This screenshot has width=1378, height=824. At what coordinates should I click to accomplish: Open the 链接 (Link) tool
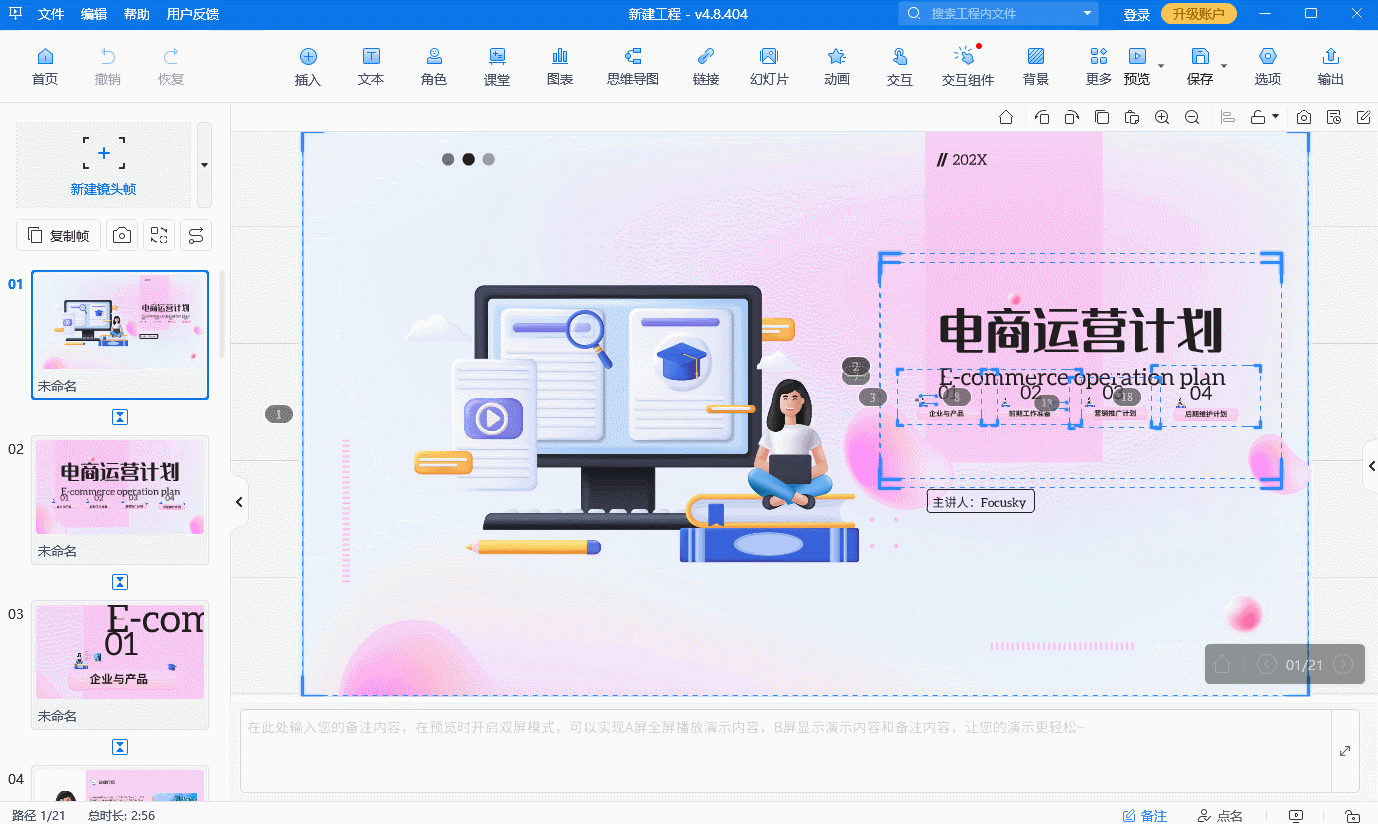click(706, 66)
